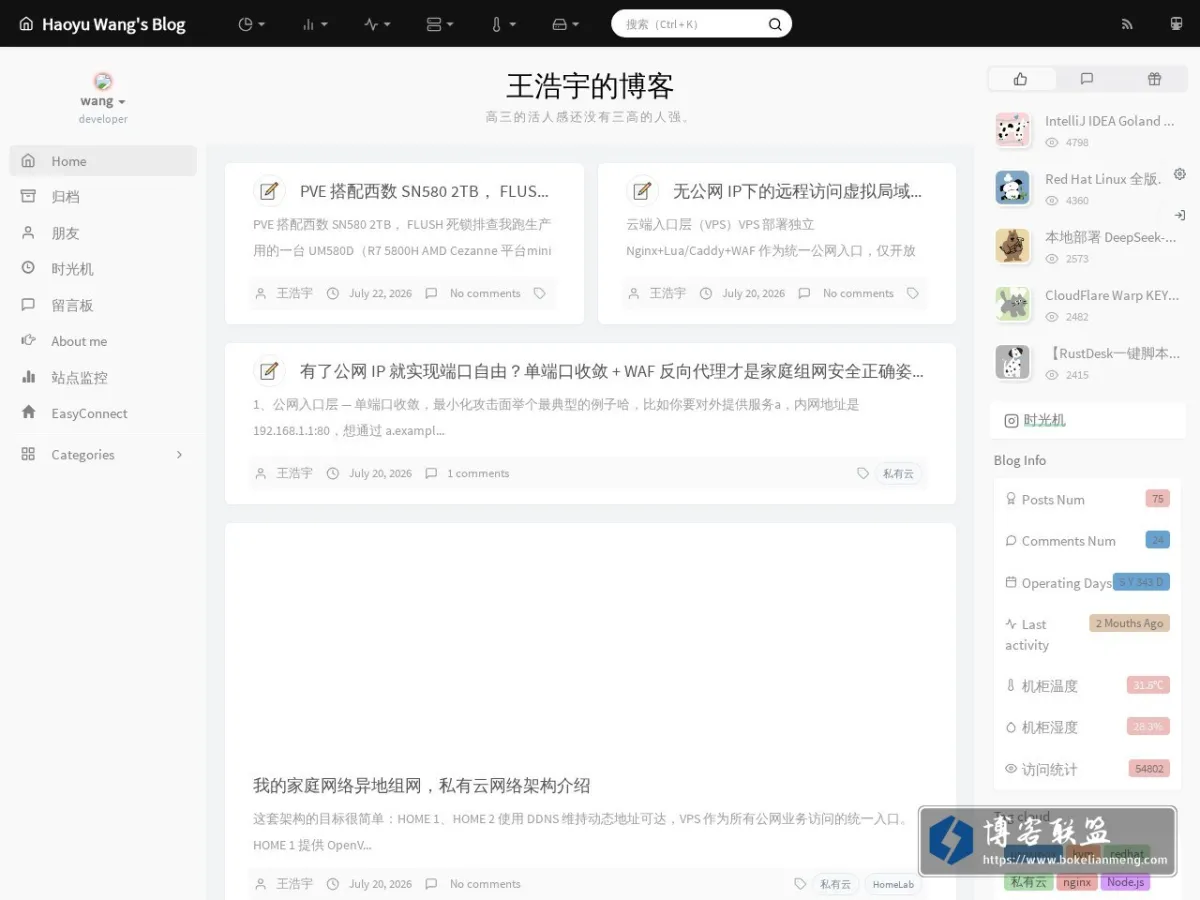
Task: Click 私有云 tag on 有了公网 IP post
Action: (x=898, y=473)
